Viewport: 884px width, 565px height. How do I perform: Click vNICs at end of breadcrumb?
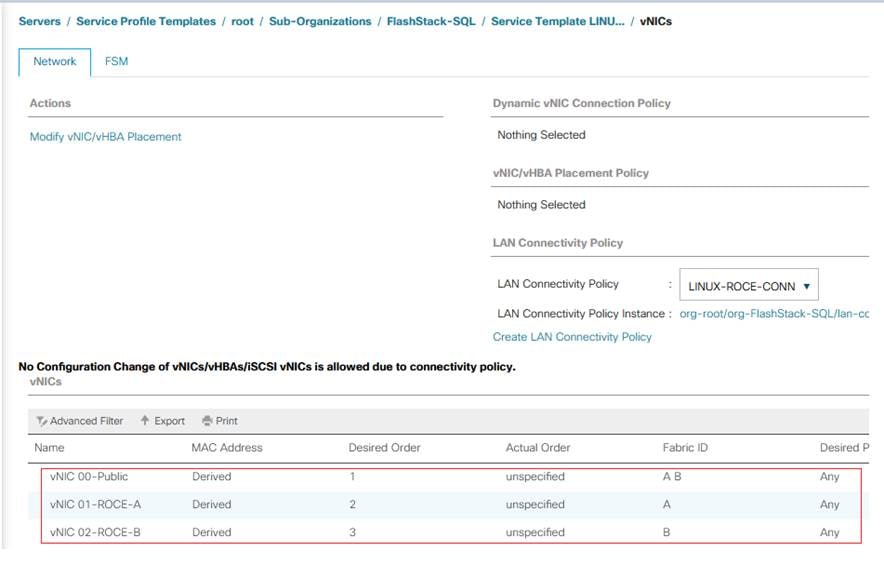tap(656, 21)
